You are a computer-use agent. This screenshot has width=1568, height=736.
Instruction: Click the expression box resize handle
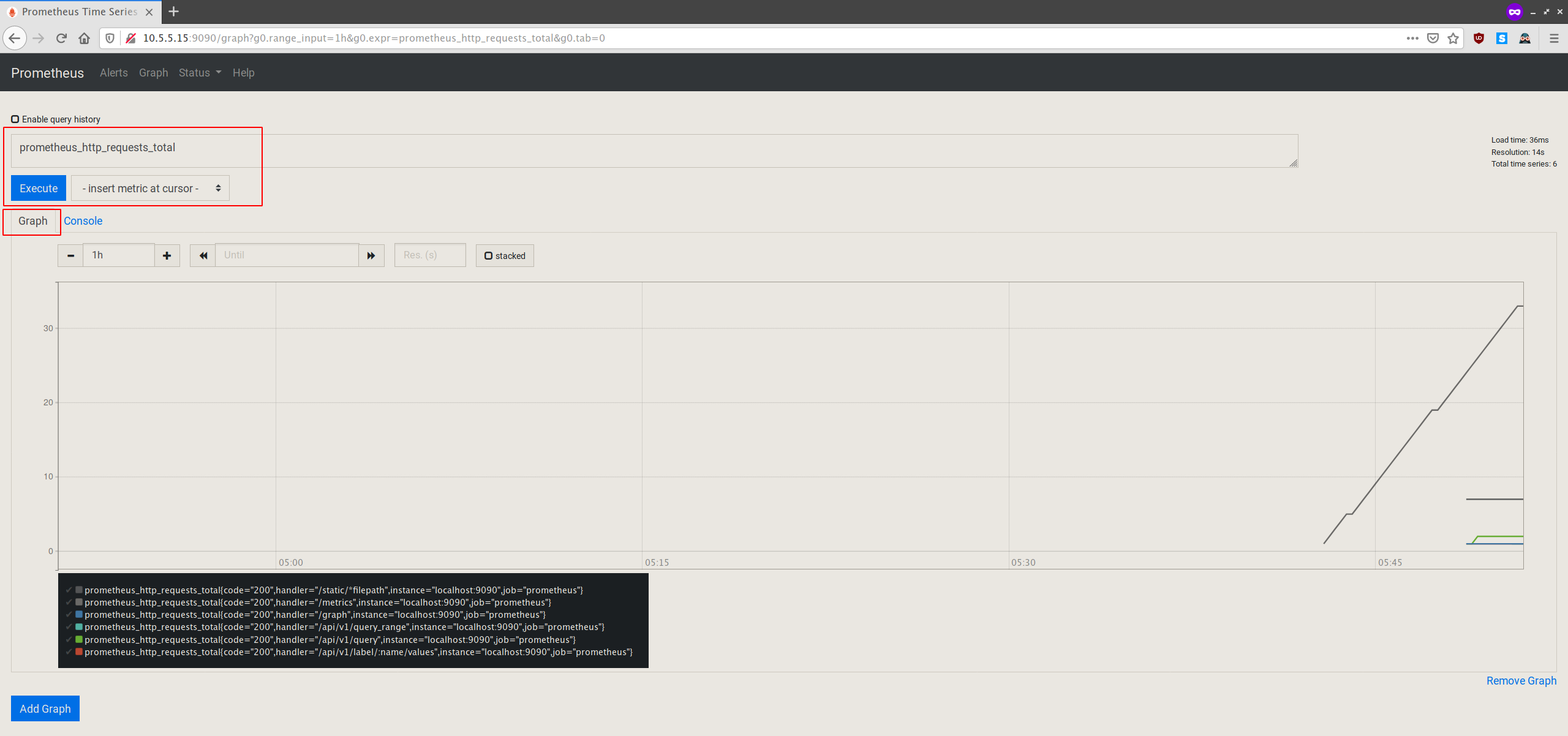tap(1293, 163)
